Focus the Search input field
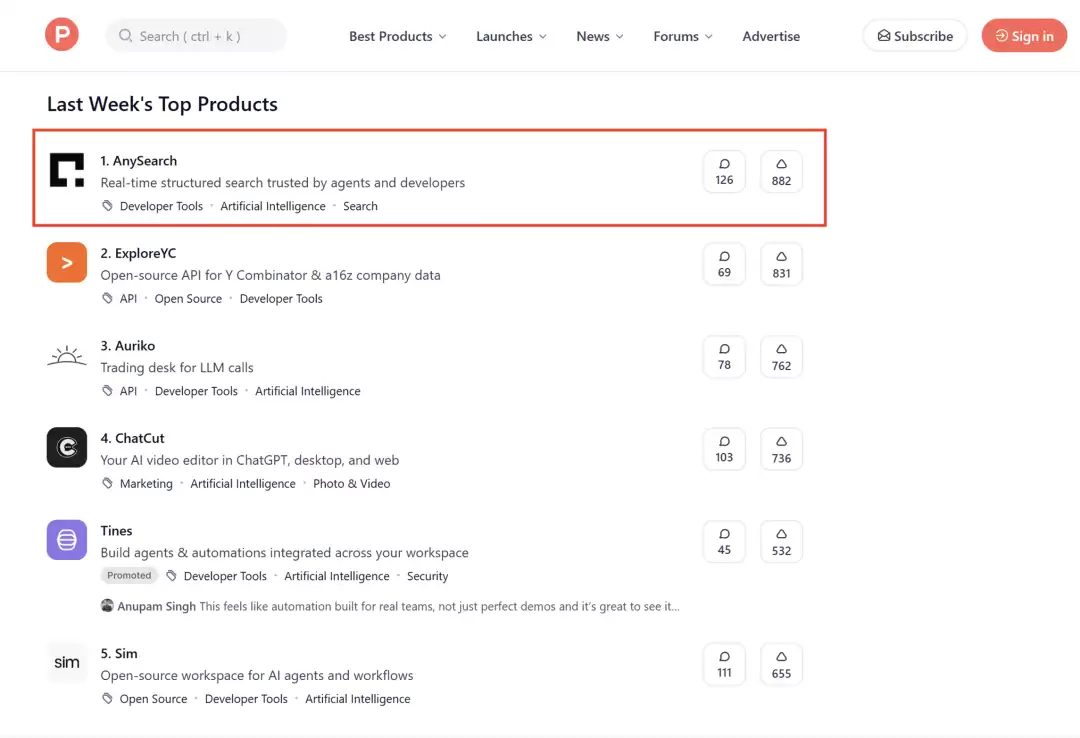Image resolution: width=1080 pixels, height=738 pixels. coord(196,36)
